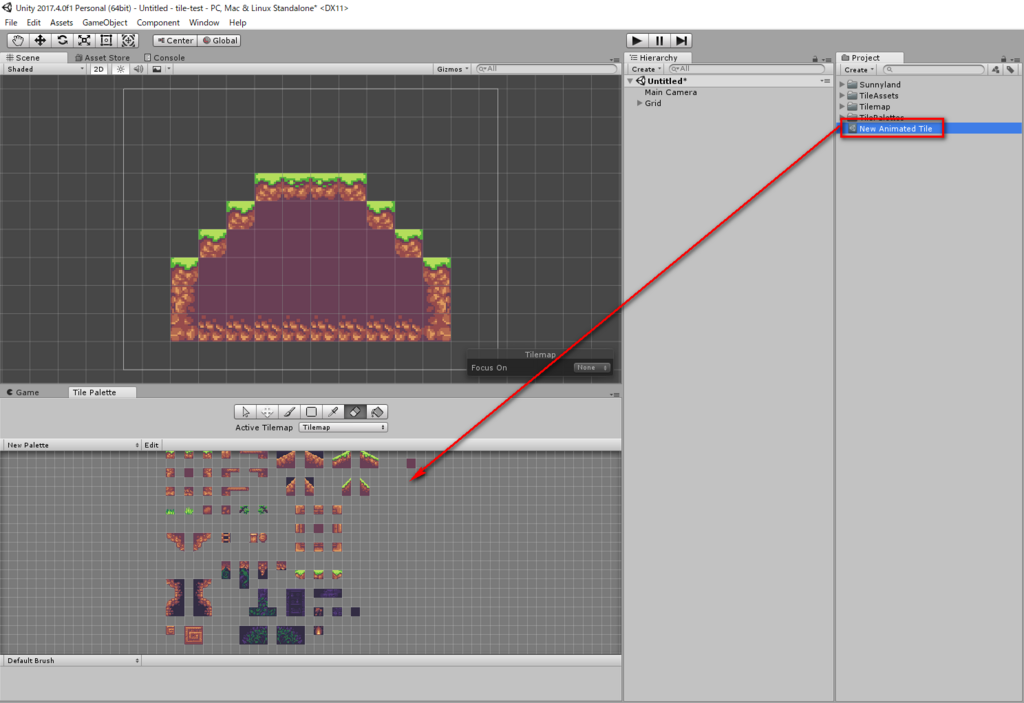Viewport: 1024px width, 703px height.
Task: Open the File menu
Action: coord(11,22)
